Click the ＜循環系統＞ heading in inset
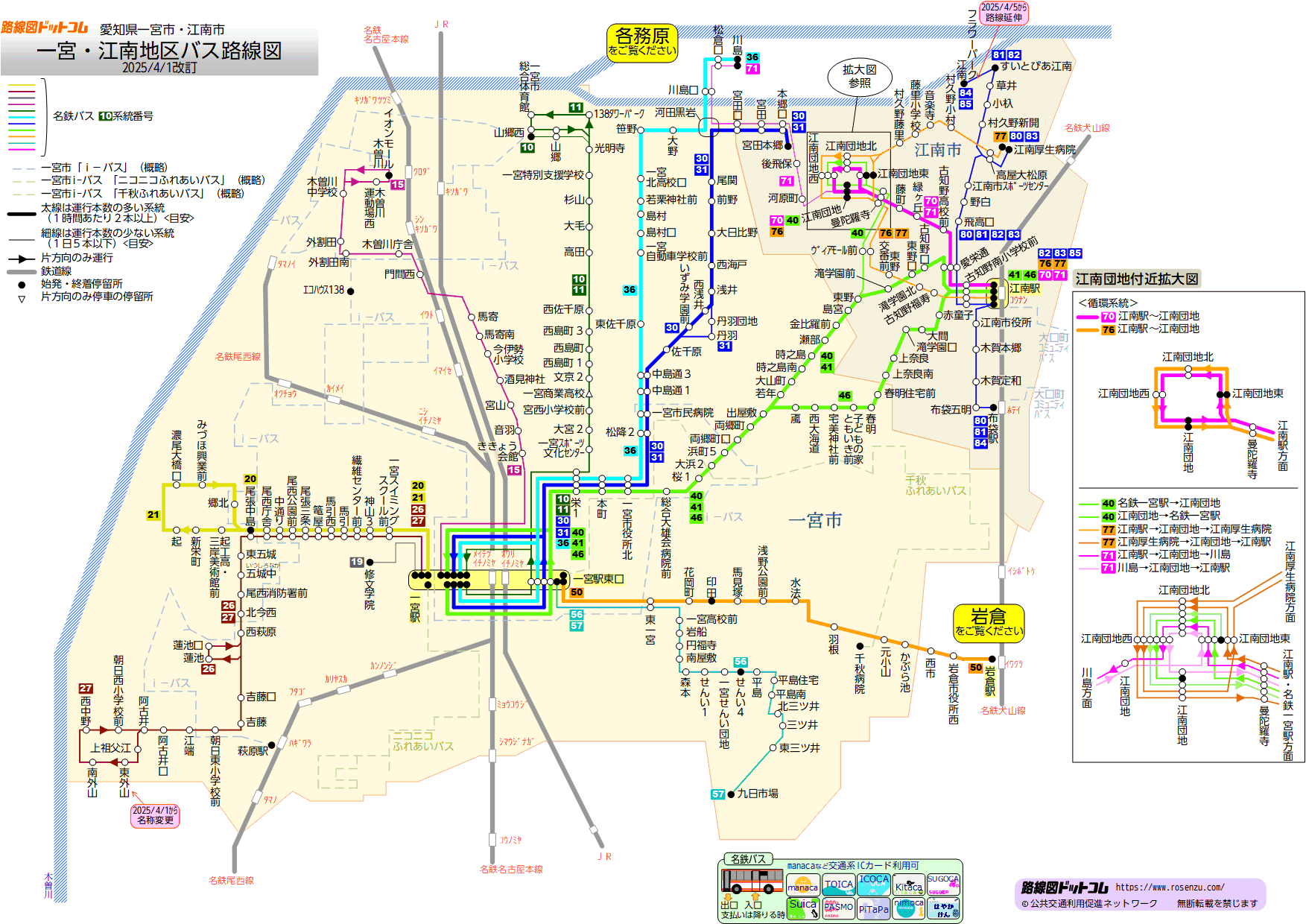This screenshot has width=1306, height=924. pyautogui.click(x=1108, y=303)
